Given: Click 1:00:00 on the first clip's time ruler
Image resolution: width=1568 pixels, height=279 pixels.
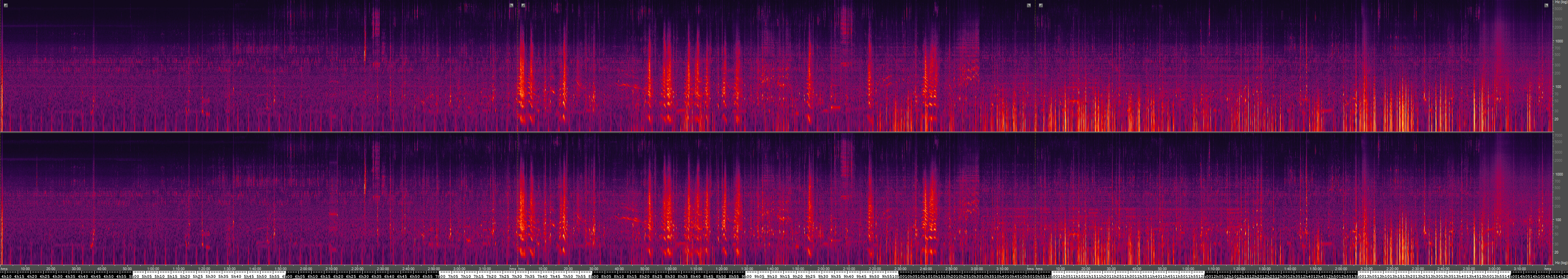Looking at the screenshot, I should coord(153,268).
